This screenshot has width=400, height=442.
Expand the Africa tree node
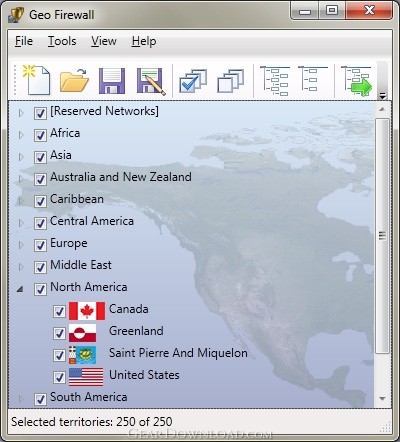tap(21, 135)
